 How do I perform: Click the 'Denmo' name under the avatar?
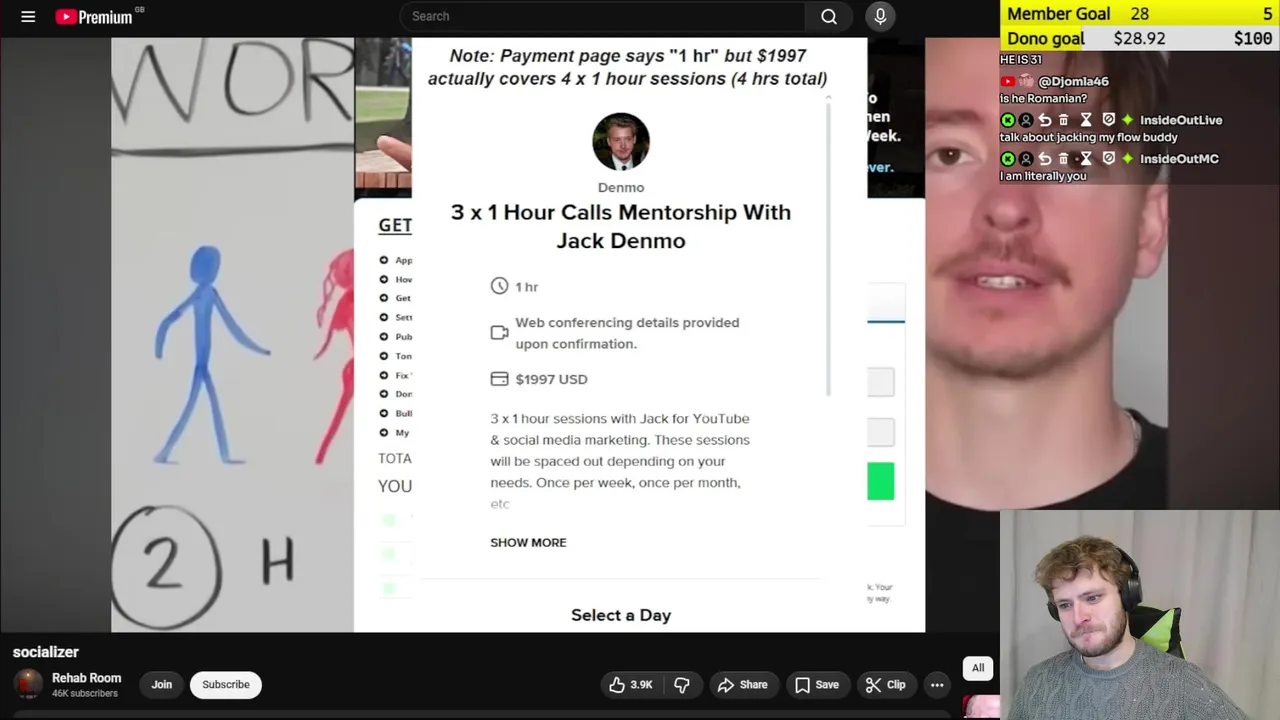pos(621,188)
